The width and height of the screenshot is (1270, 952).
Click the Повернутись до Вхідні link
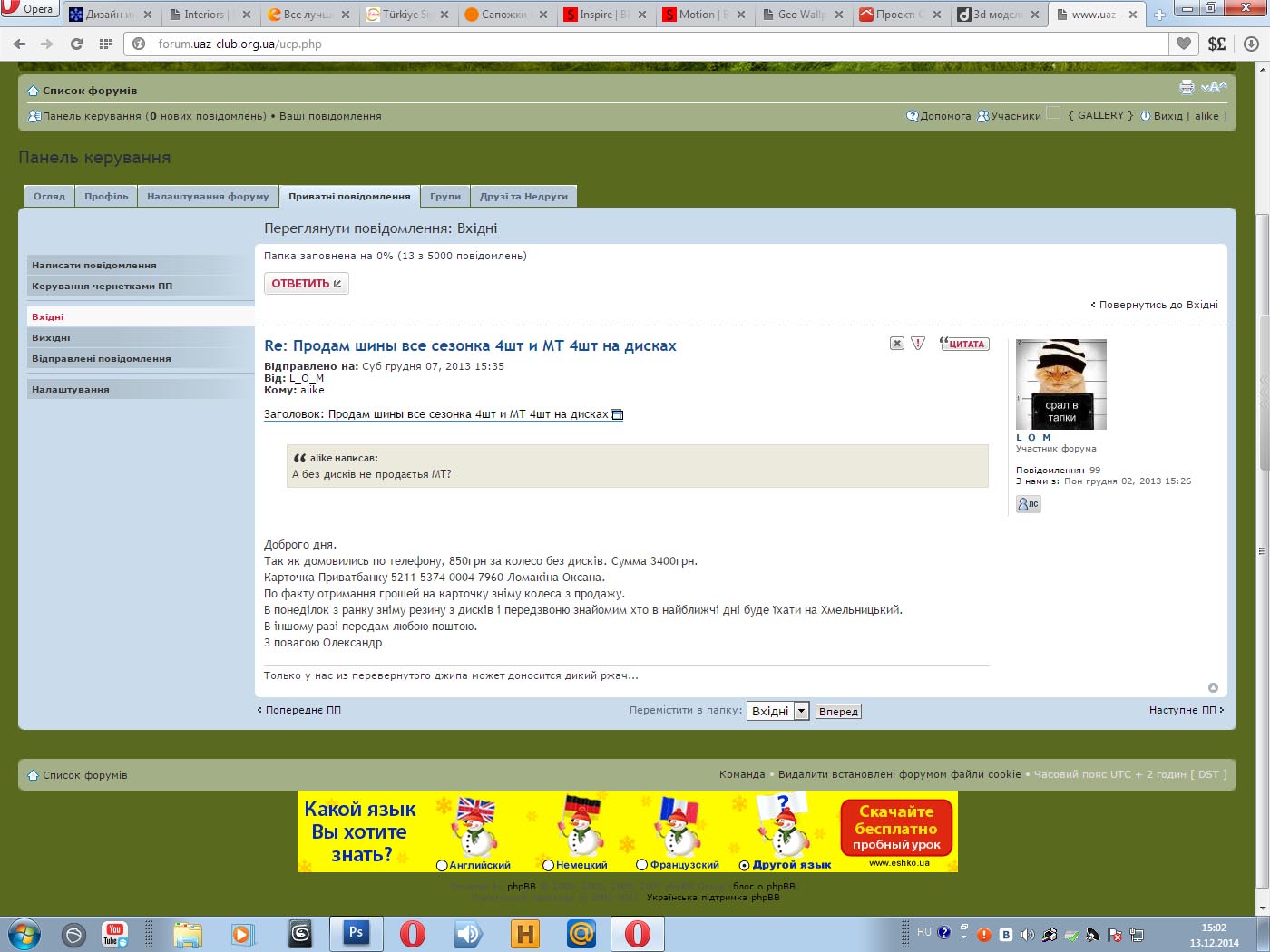(x=1158, y=305)
